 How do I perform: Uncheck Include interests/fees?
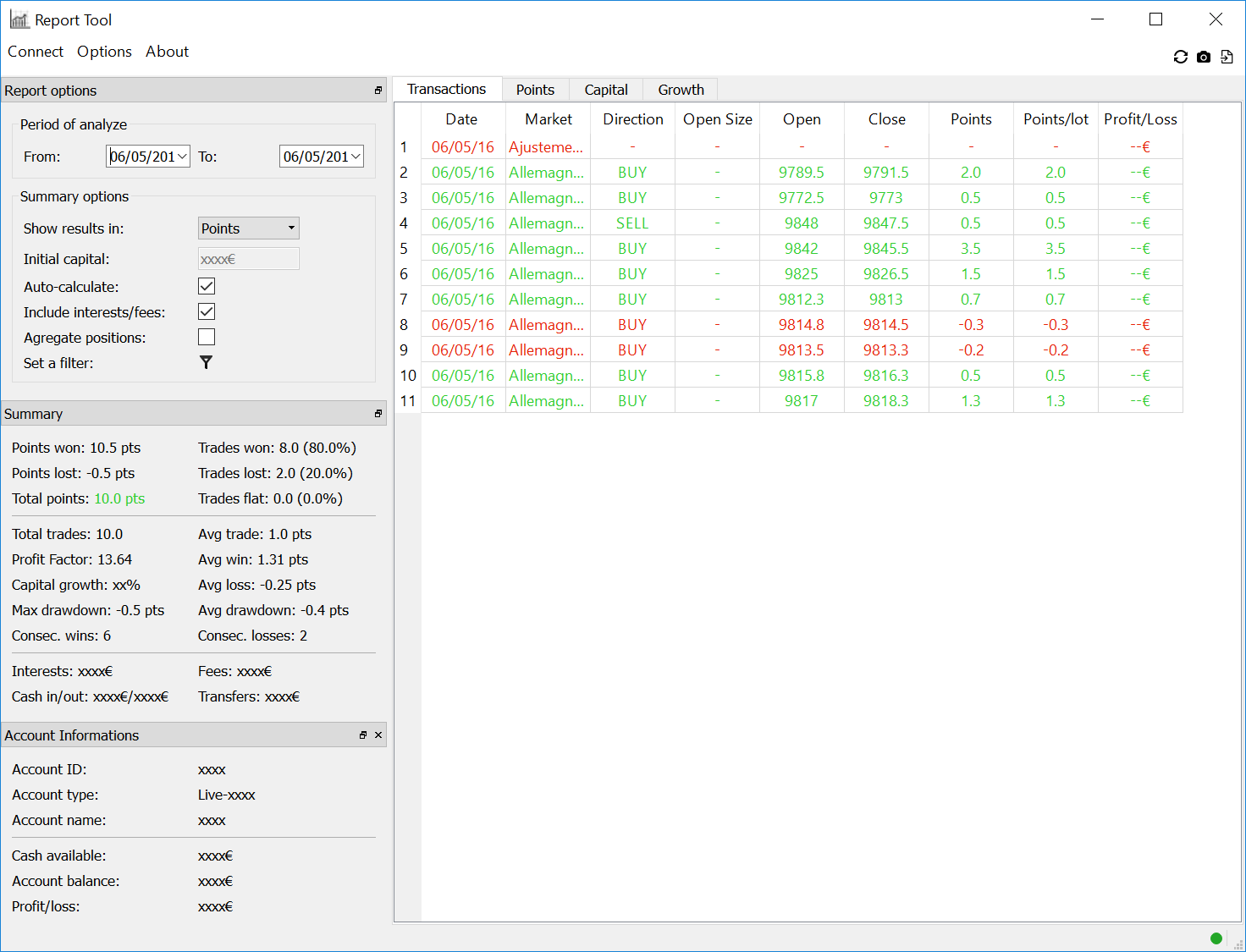tap(207, 311)
